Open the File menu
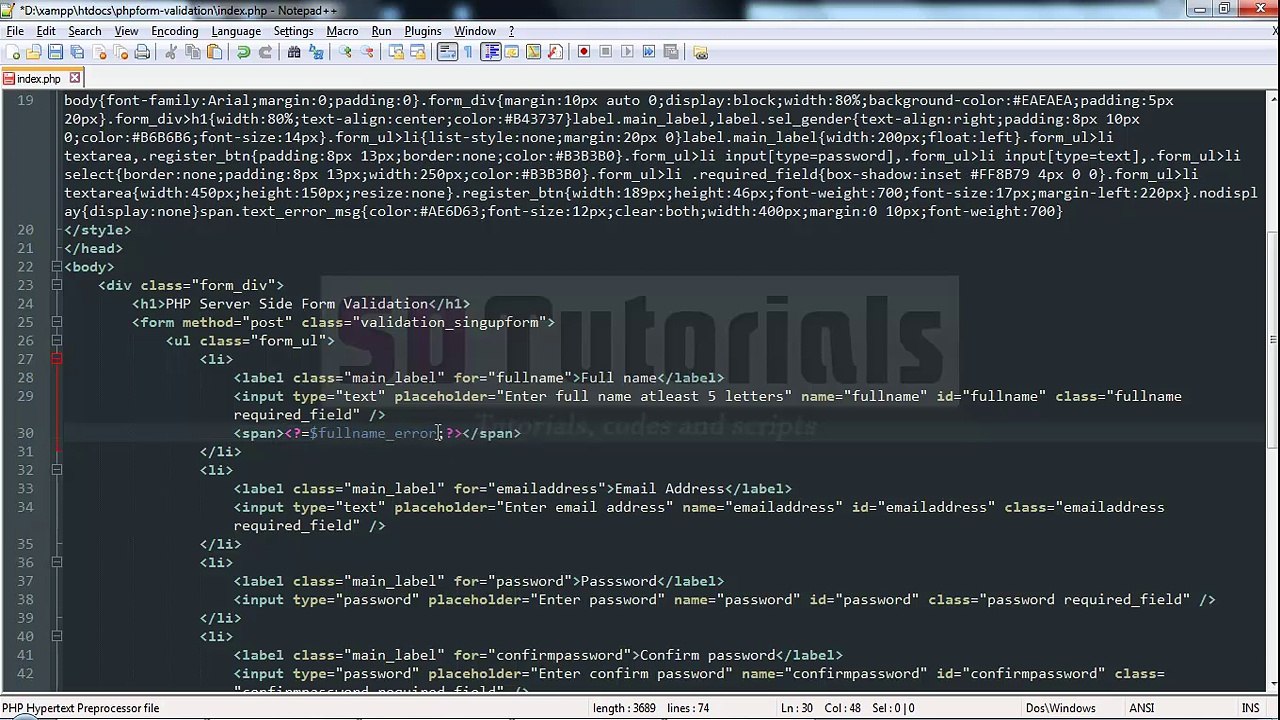Image resolution: width=1280 pixels, height=720 pixels. (x=15, y=31)
